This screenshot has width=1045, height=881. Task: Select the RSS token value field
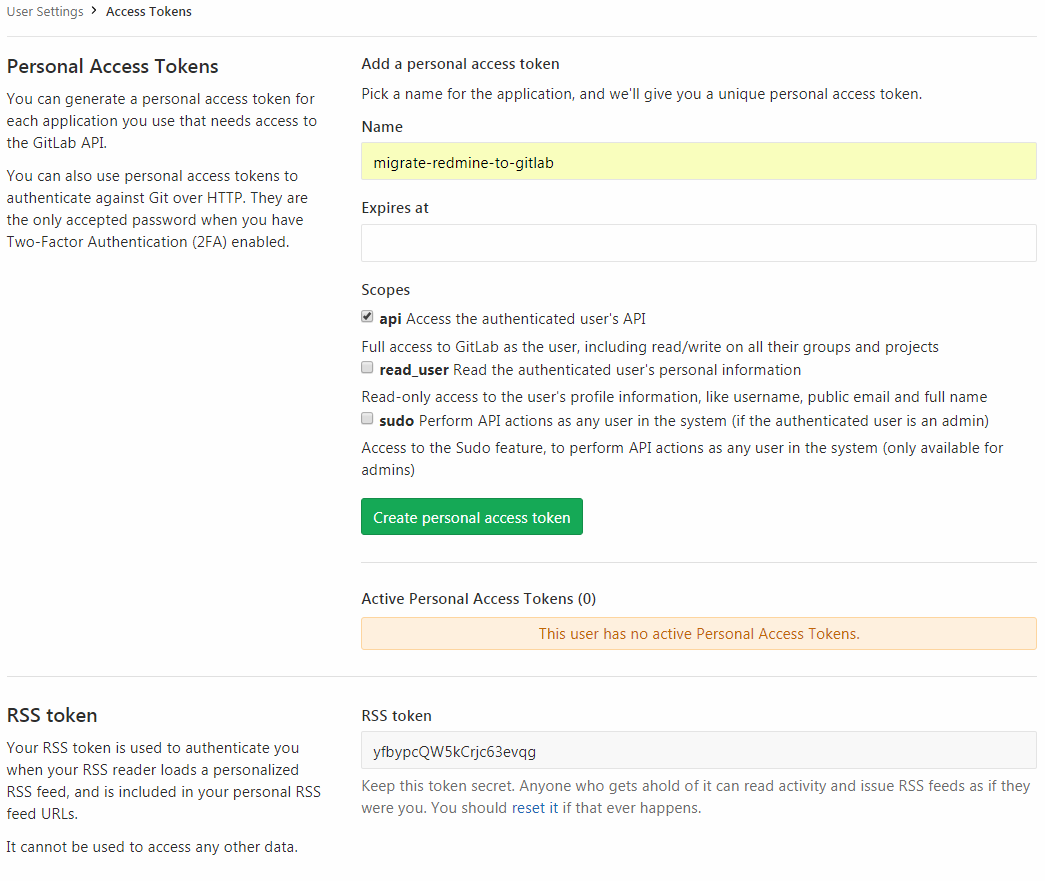pyautogui.click(x=698, y=750)
